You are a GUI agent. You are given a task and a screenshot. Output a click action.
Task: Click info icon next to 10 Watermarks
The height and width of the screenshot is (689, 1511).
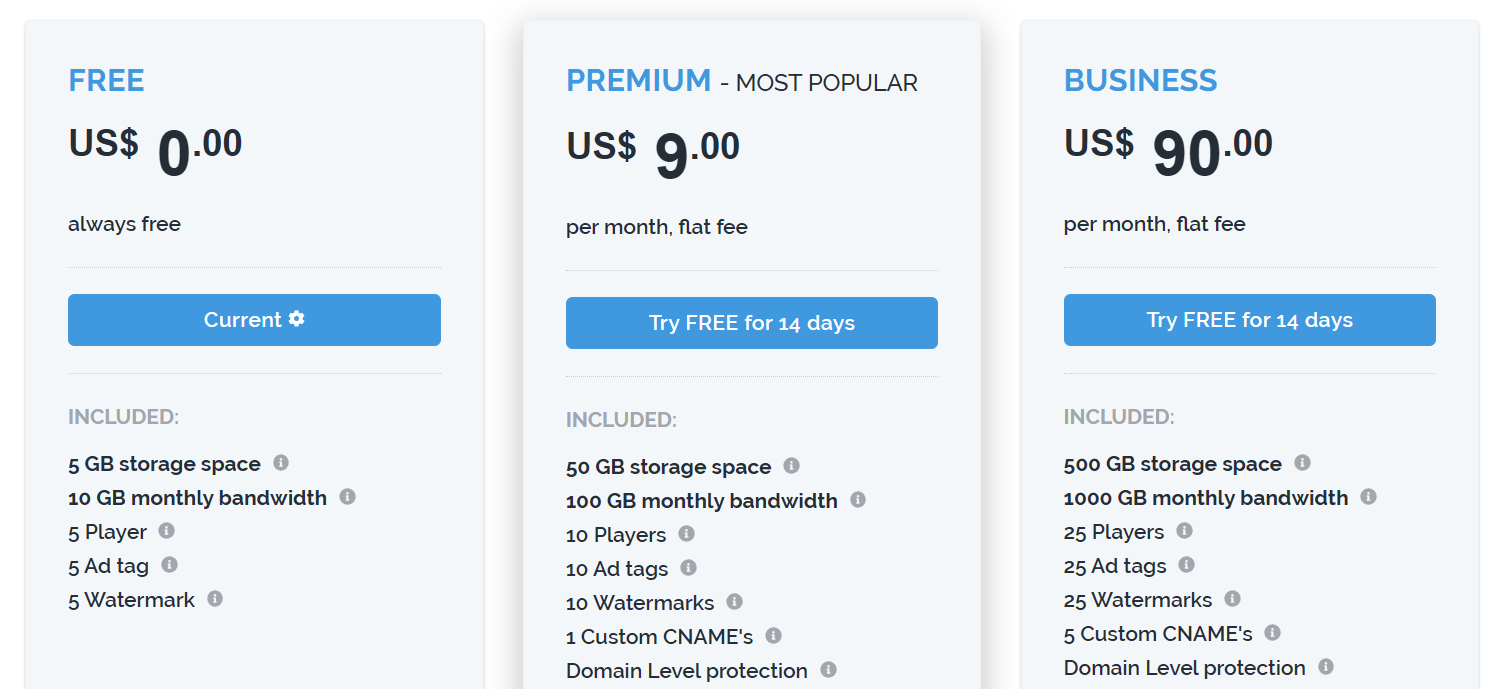point(734,602)
